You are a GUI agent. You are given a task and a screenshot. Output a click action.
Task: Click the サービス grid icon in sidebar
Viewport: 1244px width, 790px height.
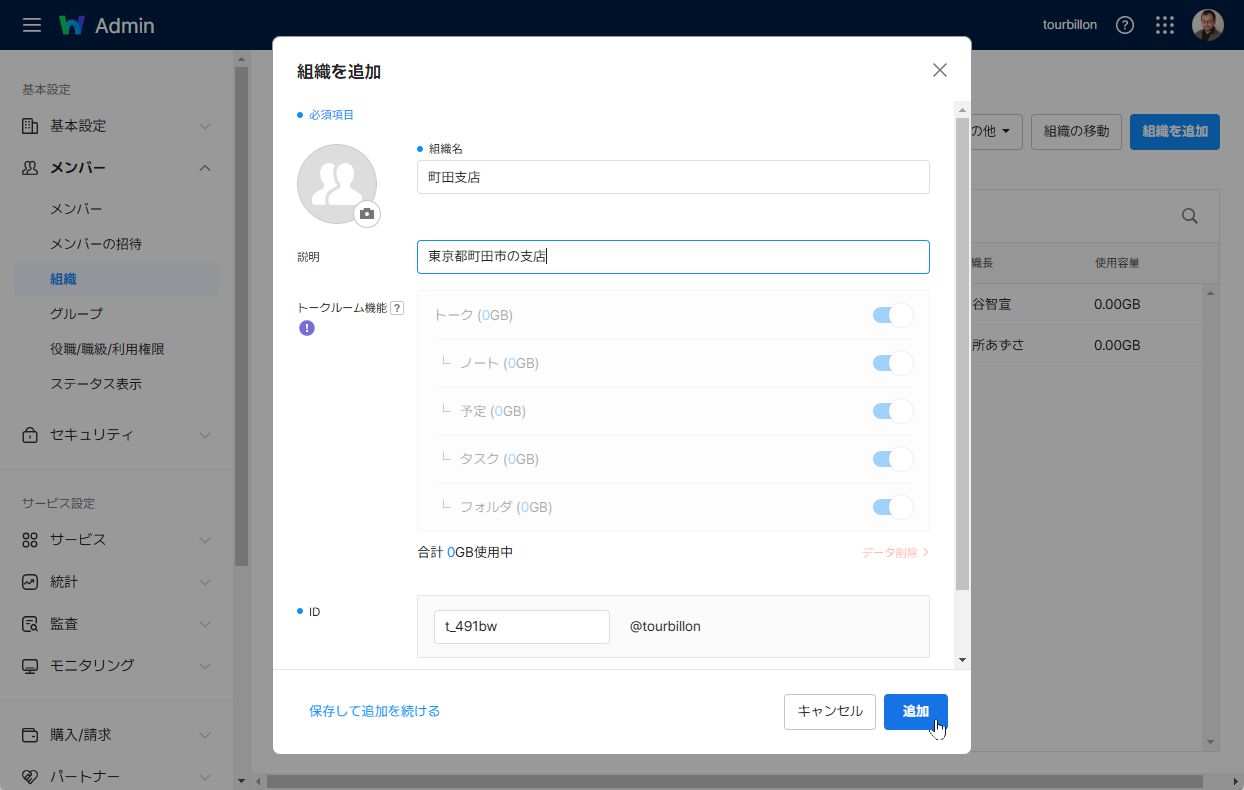tap(30, 540)
